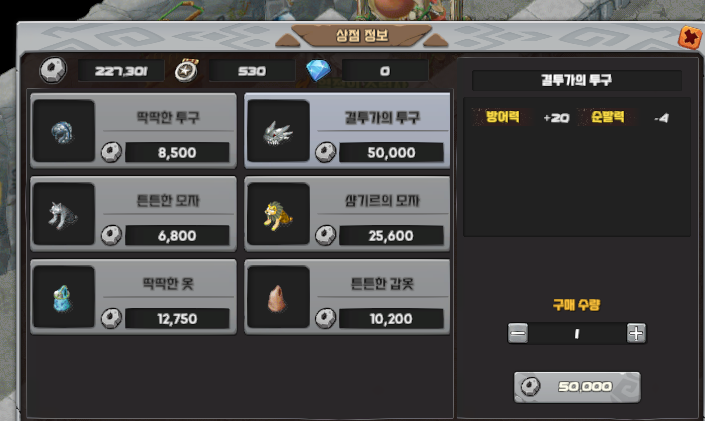Click the 방어력 stat label

pos(503,117)
